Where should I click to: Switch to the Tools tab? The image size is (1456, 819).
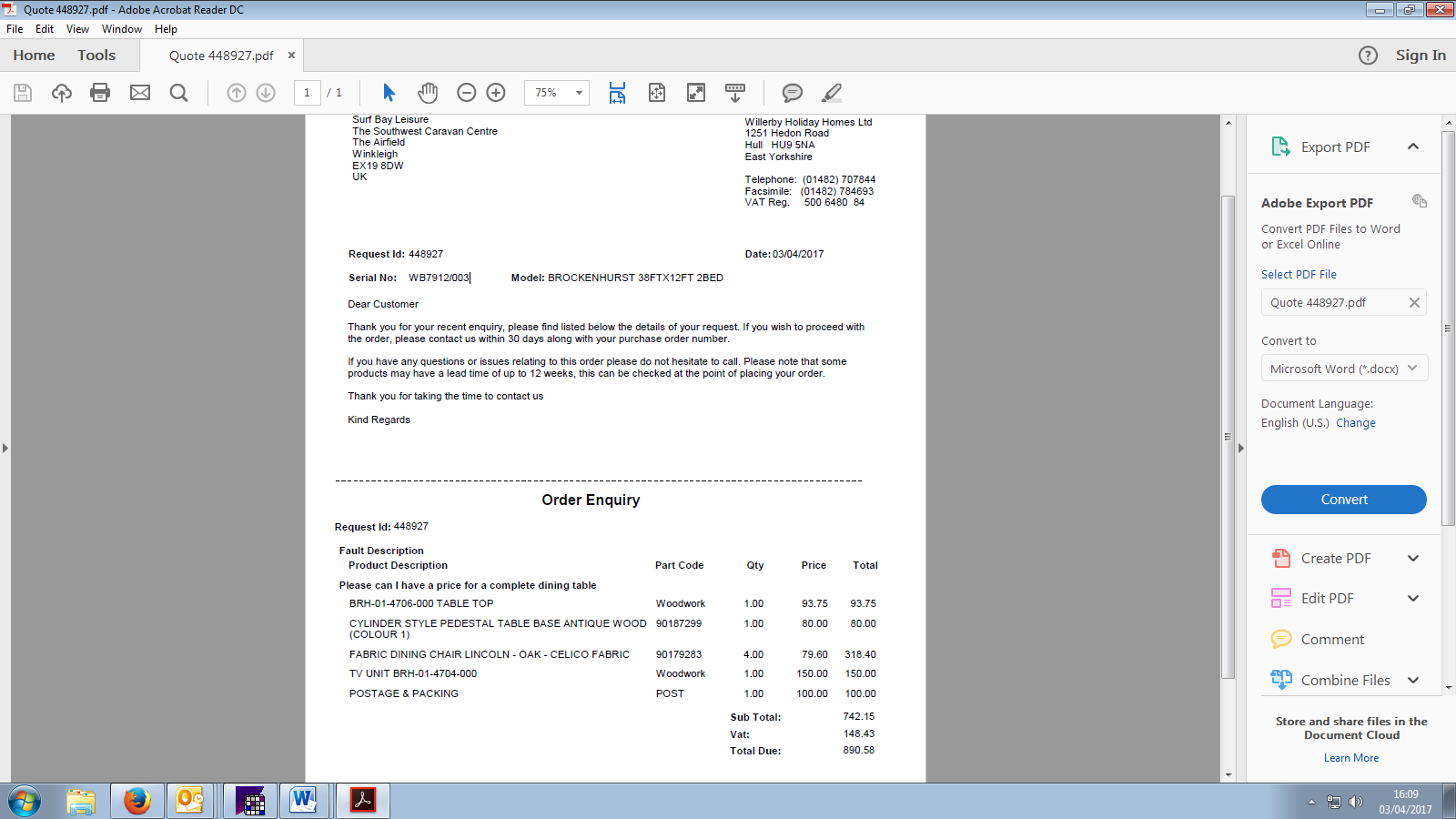(x=96, y=56)
